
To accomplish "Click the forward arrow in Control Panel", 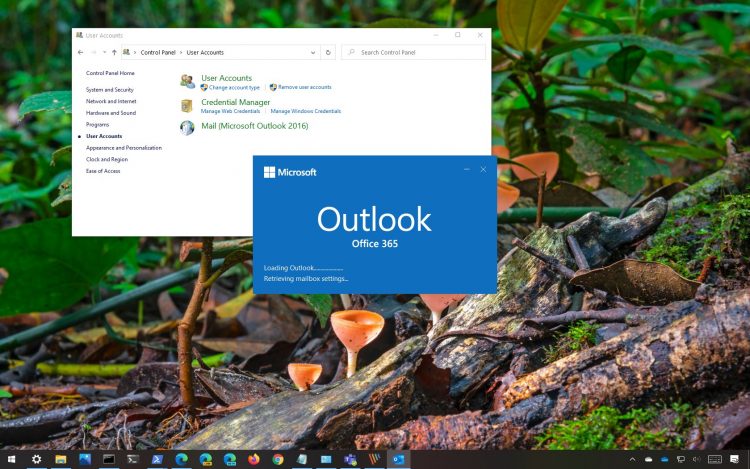I will 94,52.
